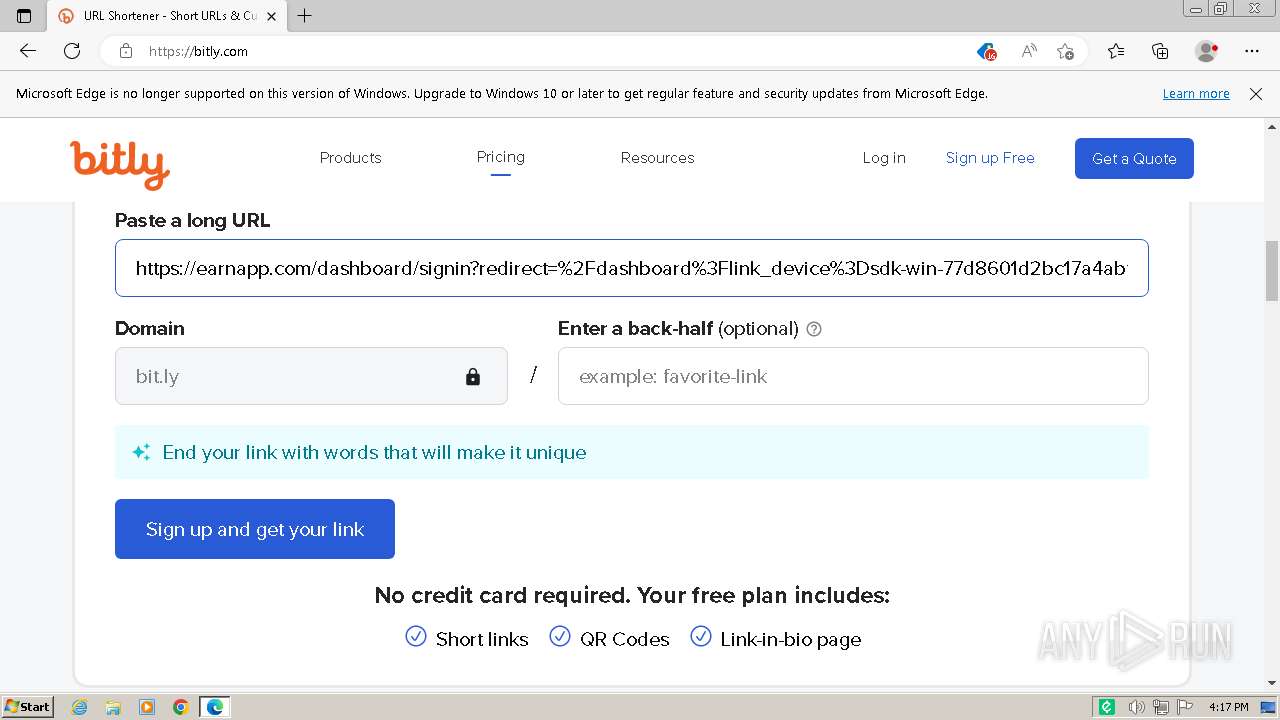The image size is (1280, 720).
Task: Open the Windows Start menu
Action: click(x=27, y=707)
